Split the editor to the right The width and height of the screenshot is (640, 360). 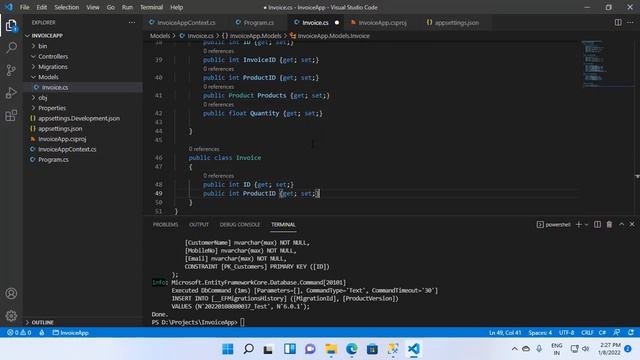pyautogui.click(x=618, y=22)
